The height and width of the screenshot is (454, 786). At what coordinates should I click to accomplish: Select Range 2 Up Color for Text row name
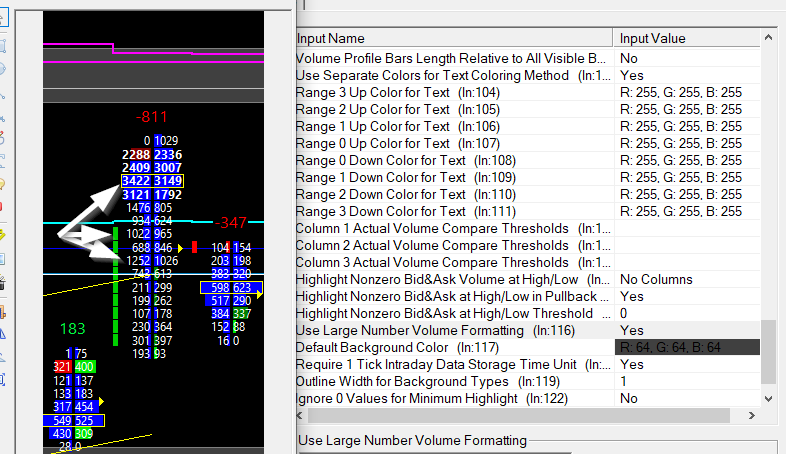[x=455, y=109]
